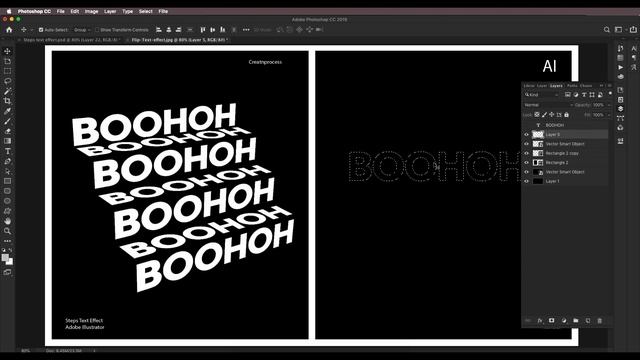The width and height of the screenshot is (640, 360).
Task: Open the File menu
Action: (x=60, y=11)
